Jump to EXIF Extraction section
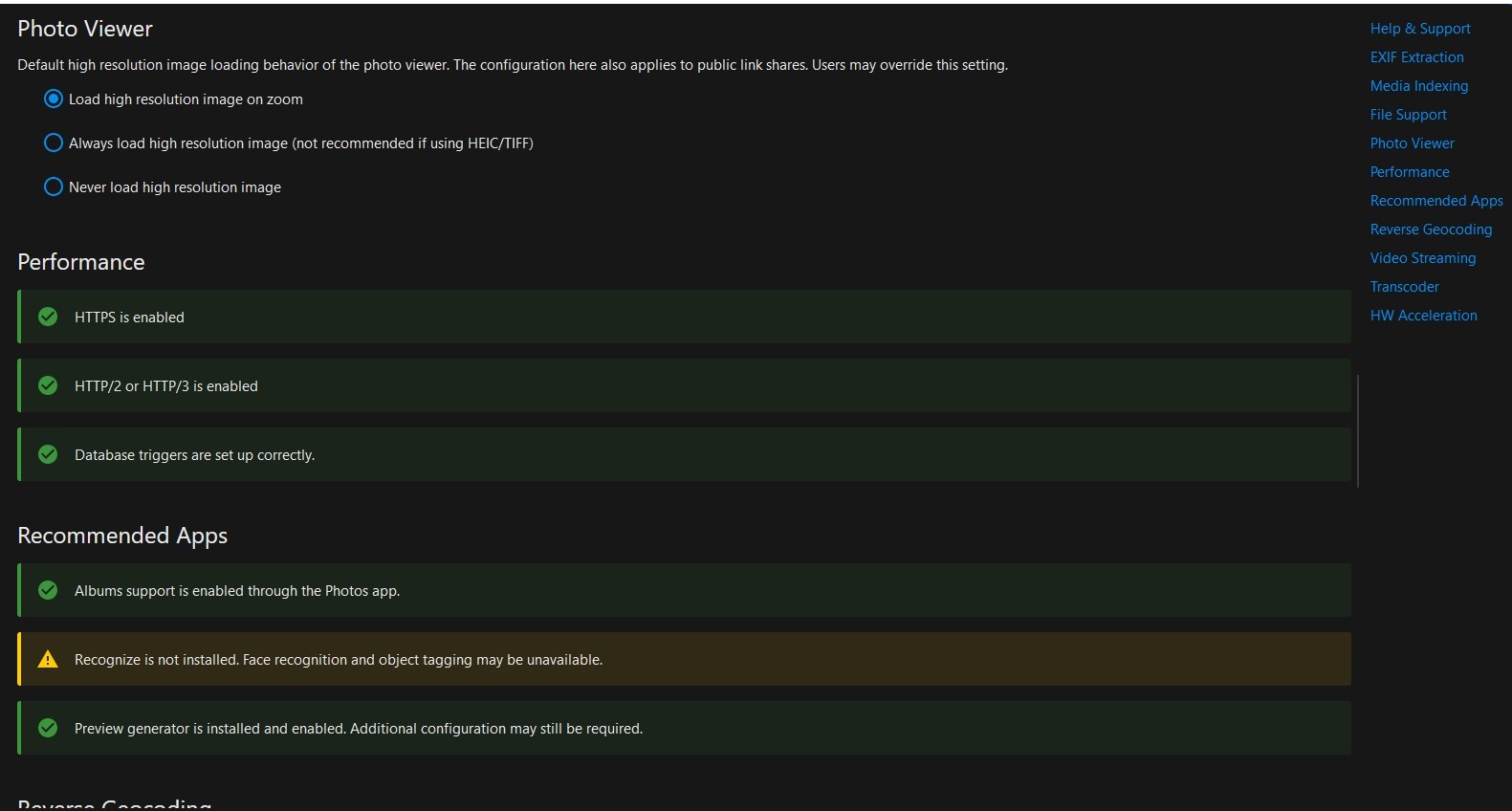The width and height of the screenshot is (1512, 811). 1416,57
